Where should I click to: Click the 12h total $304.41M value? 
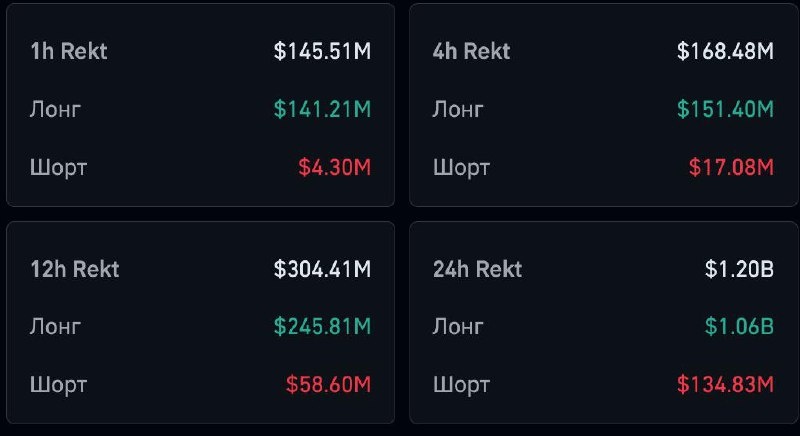pos(322,269)
